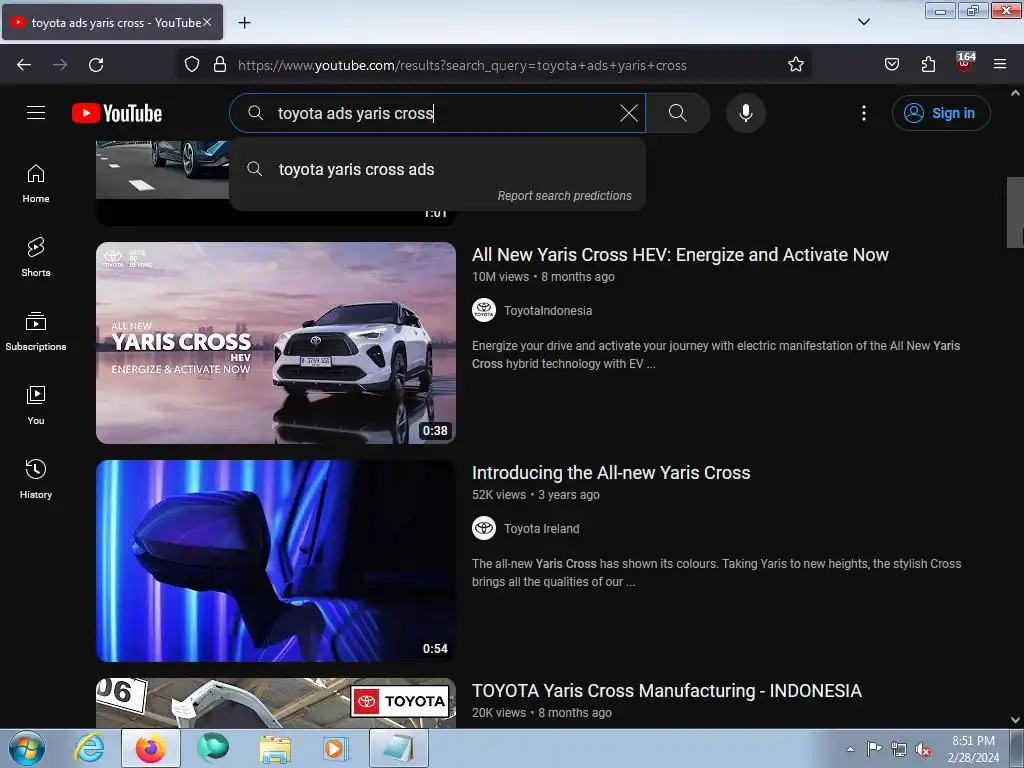This screenshot has height=768, width=1024.
Task: Go back with the browser back arrow
Action: pyautogui.click(x=24, y=65)
